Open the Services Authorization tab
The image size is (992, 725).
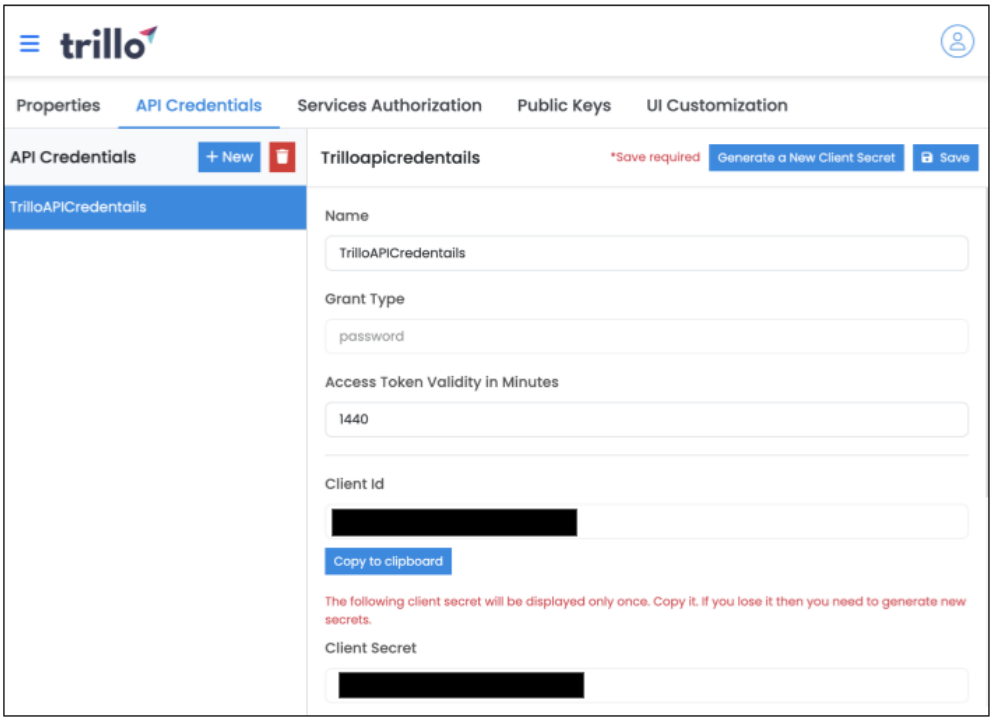click(x=389, y=105)
